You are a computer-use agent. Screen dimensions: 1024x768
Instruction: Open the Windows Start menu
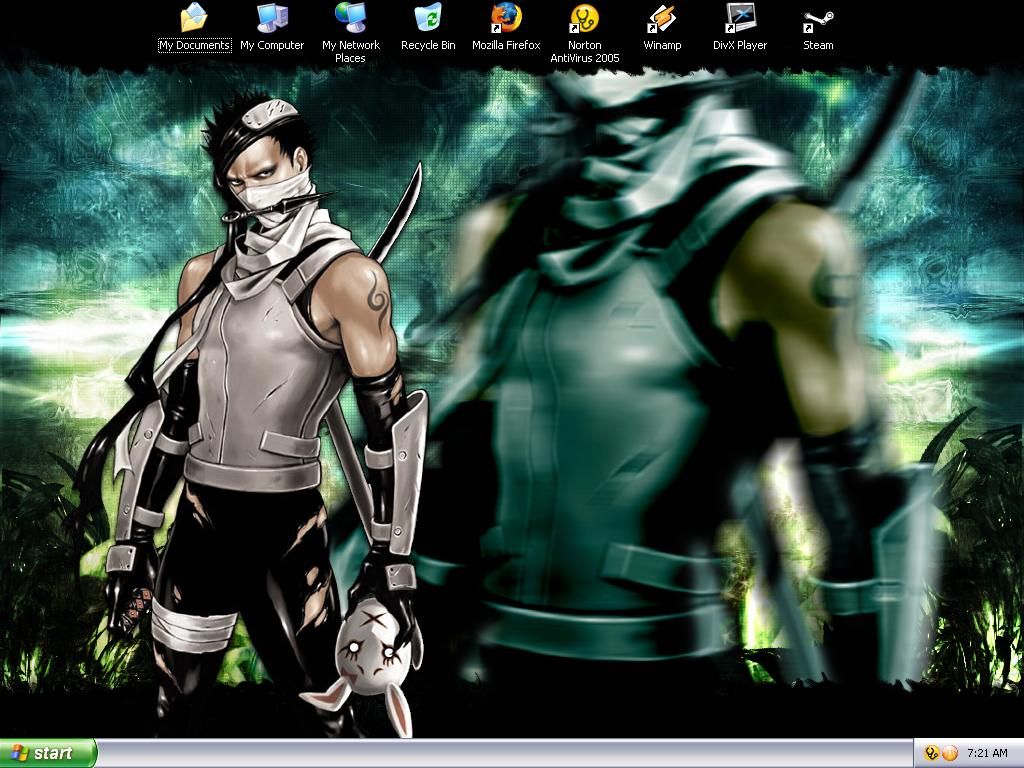click(48, 753)
